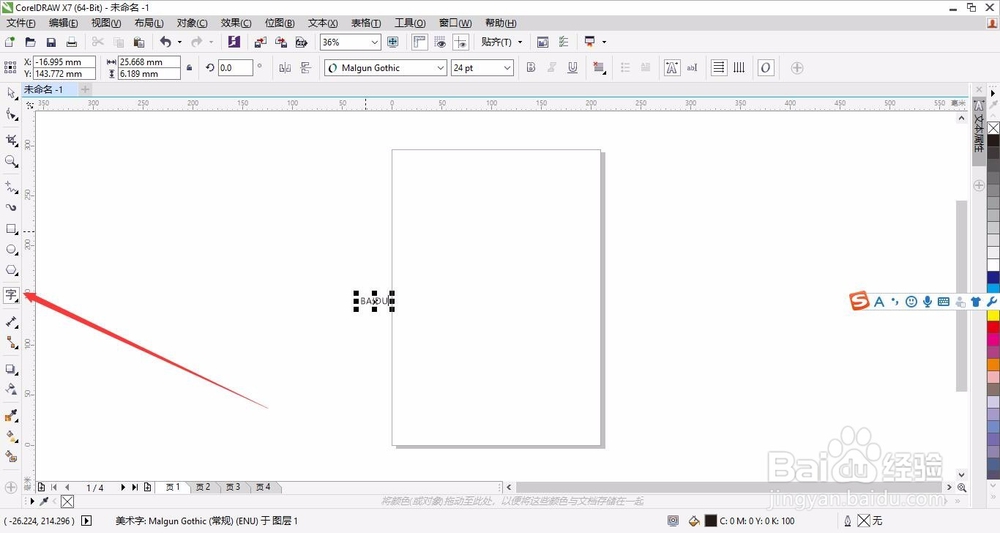Toggle full-screen preview icon
The image size is (1000, 533).
pyautogui.click(x=393, y=42)
